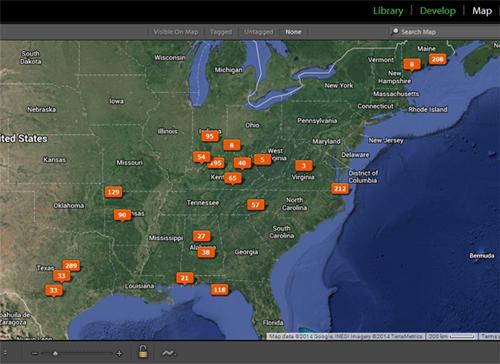Toggle the lock markers padlock icon

[143, 352]
